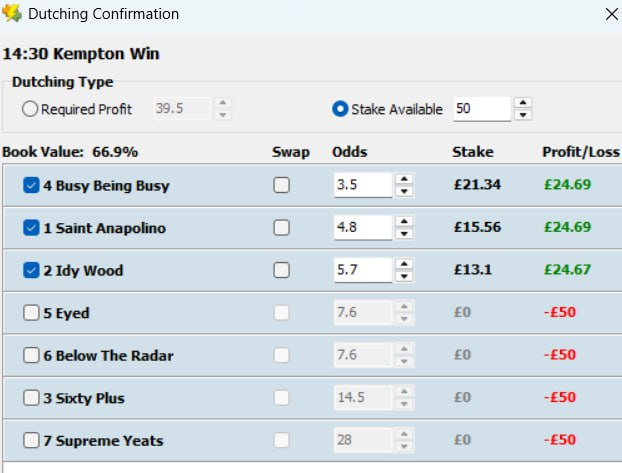Uncheck the Saint Anapolino selection
Image resolution: width=622 pixels, height=473 pixels.
click(x=31, y=228)
